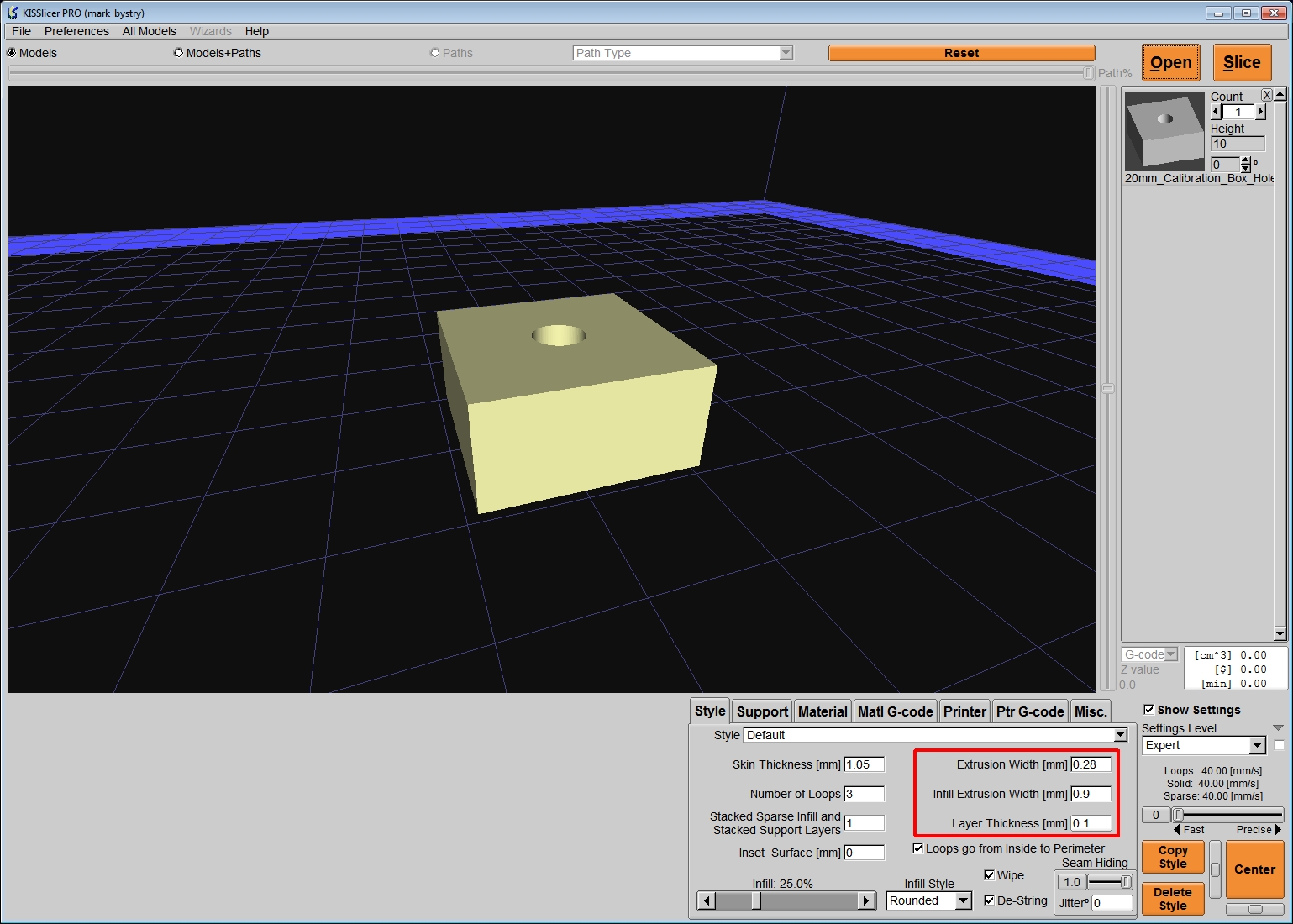
Task: Open the Preferences menu
Action: point(76,31)
